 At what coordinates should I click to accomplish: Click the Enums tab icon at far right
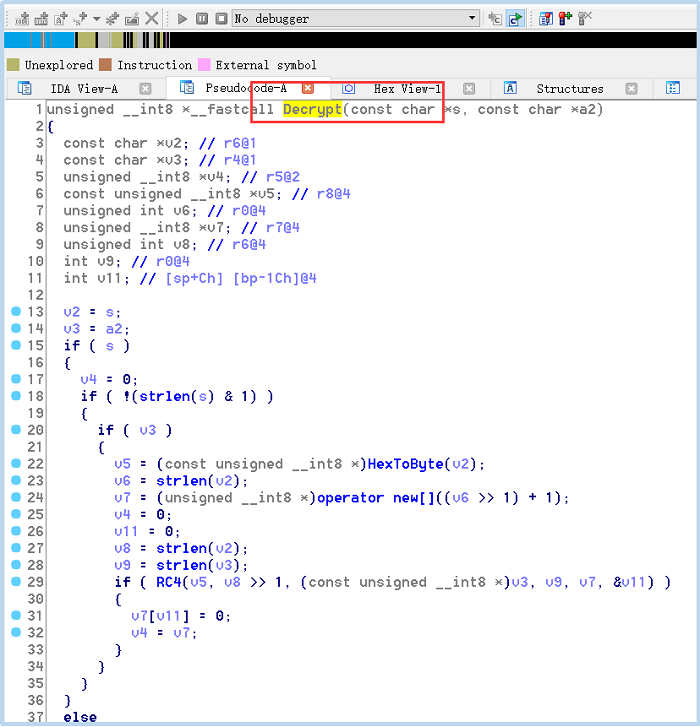[673, 88]
